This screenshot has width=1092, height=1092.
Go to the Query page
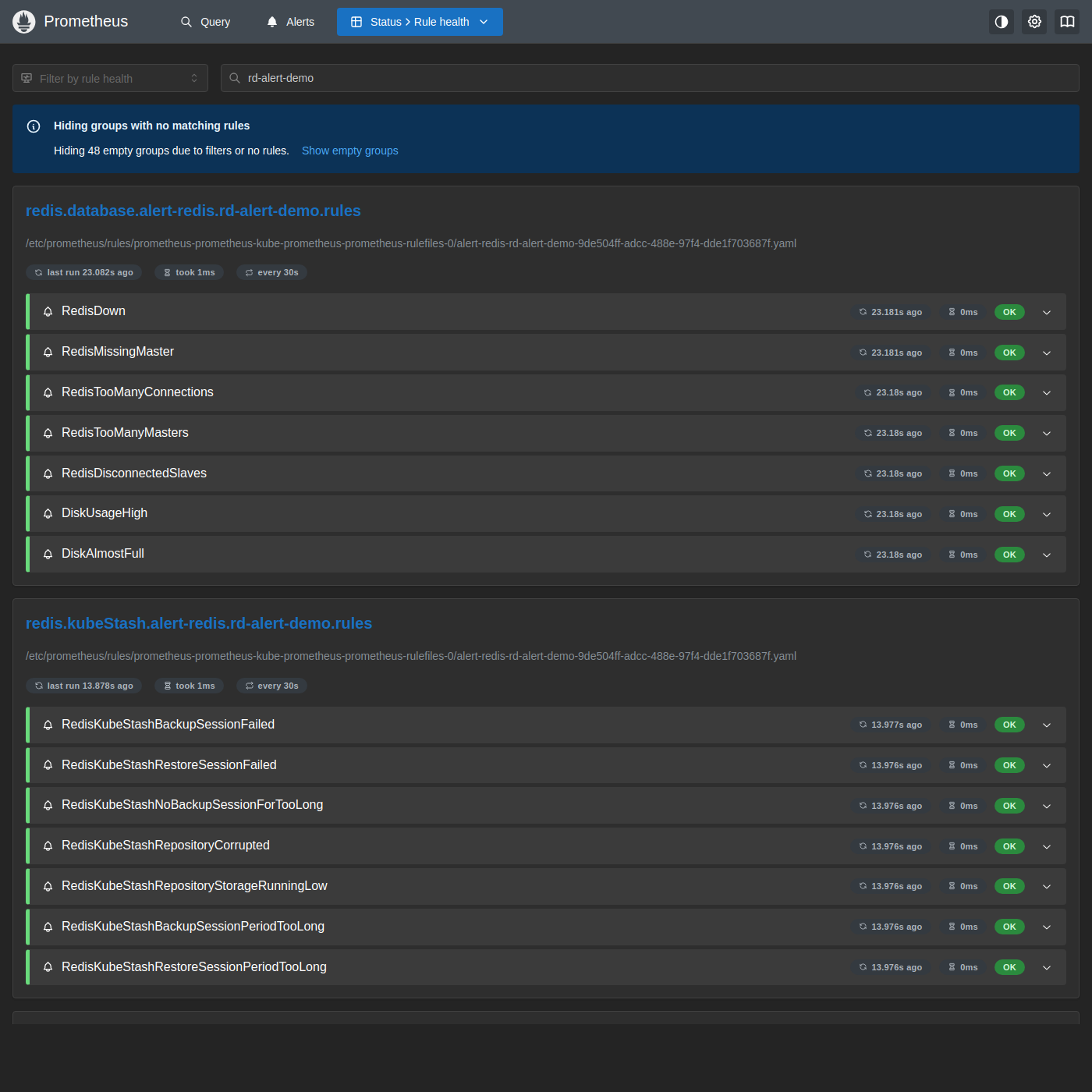pyautogui.click(x=205, y=22)
